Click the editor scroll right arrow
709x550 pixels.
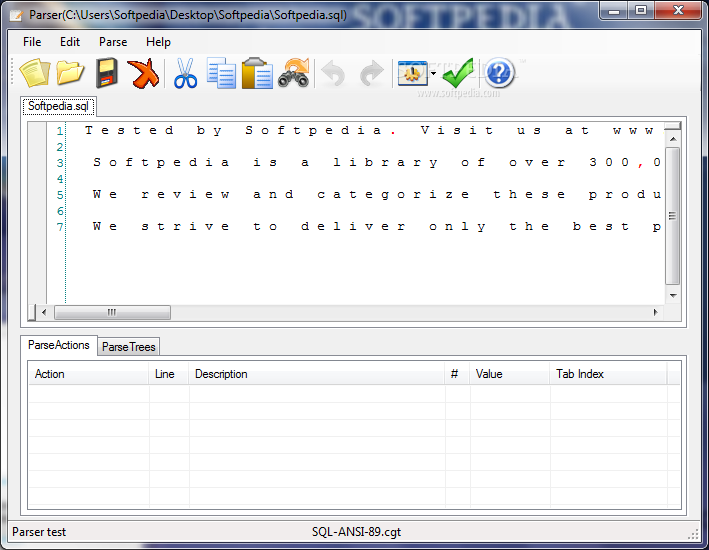pos(655,312)
